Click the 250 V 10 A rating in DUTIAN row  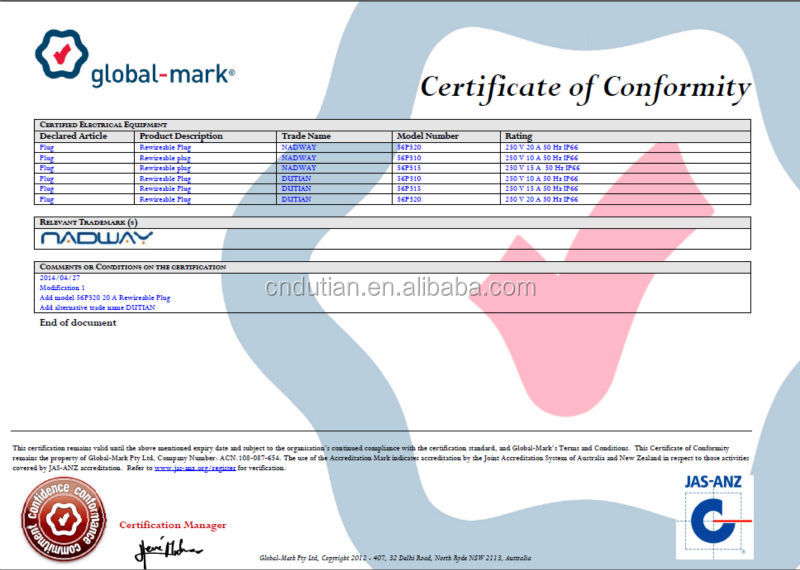click(542, 179)
